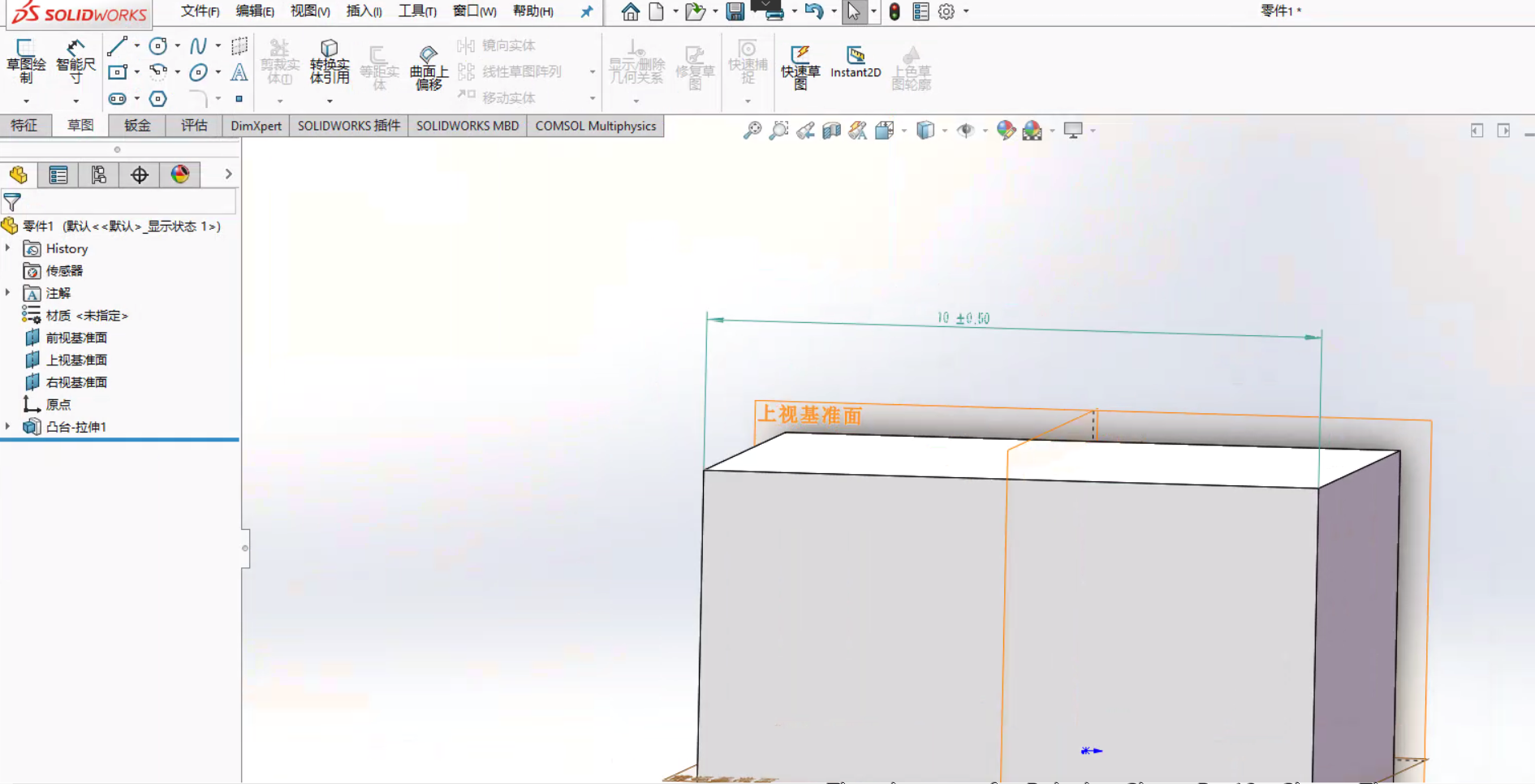1535x784 pixels.
Task: Switch to the 草图 ribbon tab
Action: point(80,126)
